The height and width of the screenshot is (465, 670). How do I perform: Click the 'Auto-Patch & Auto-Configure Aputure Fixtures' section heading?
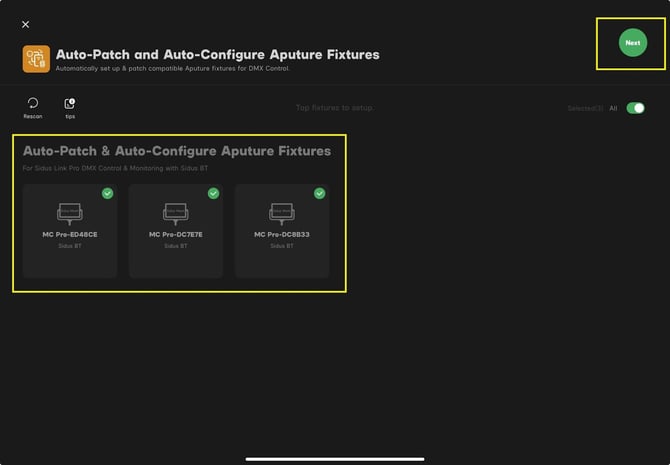pos(177,151)
